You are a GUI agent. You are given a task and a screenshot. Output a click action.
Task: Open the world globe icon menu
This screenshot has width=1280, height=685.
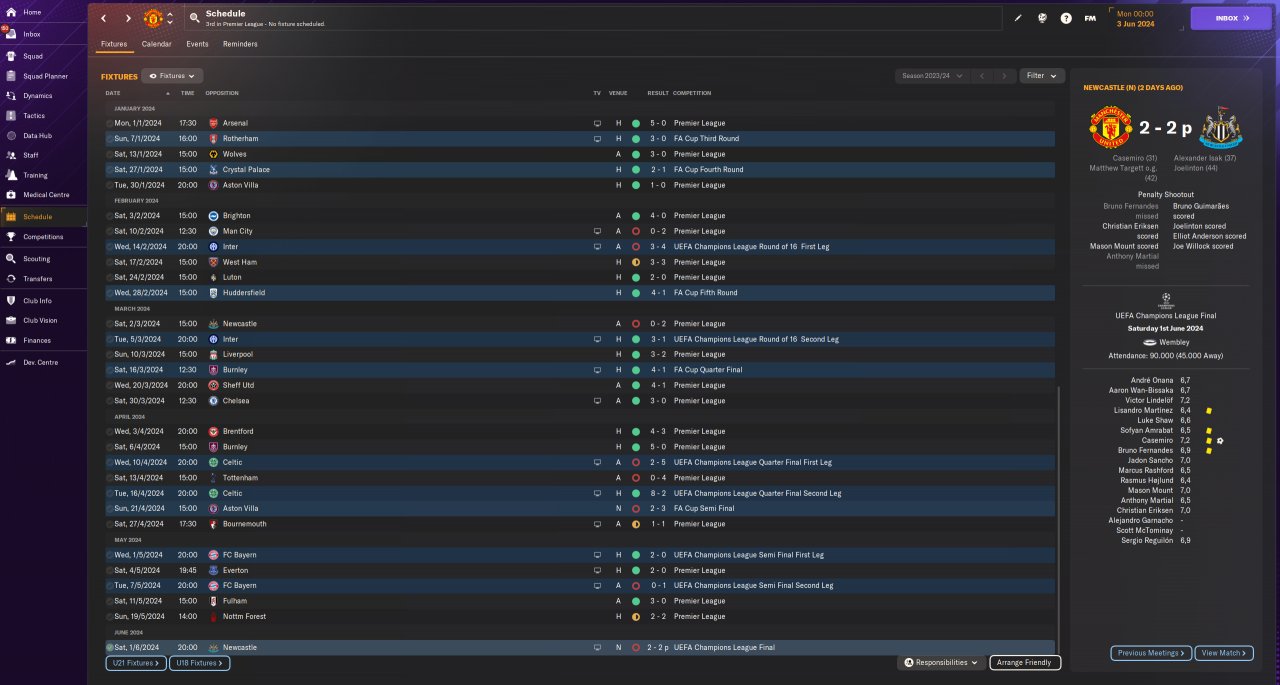pos(1042,18)
